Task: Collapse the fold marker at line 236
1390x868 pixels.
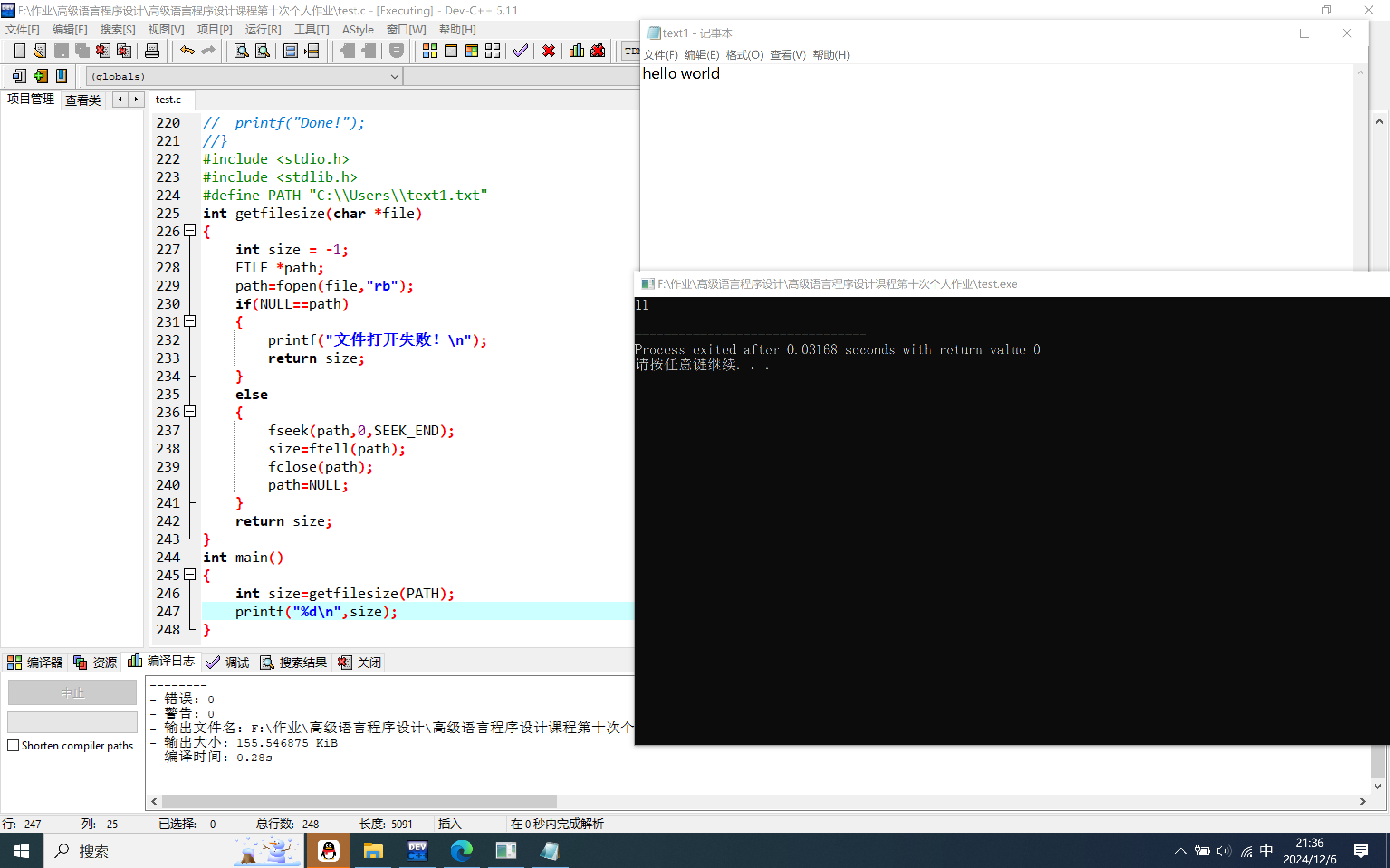Action: [x=190, y=412]
